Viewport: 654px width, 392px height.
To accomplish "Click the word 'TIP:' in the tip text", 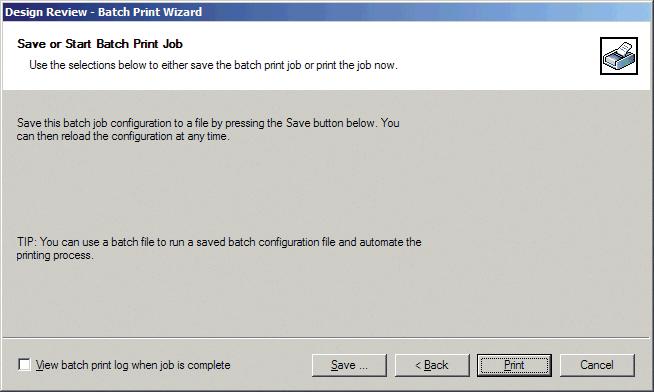I will point(27,242).
